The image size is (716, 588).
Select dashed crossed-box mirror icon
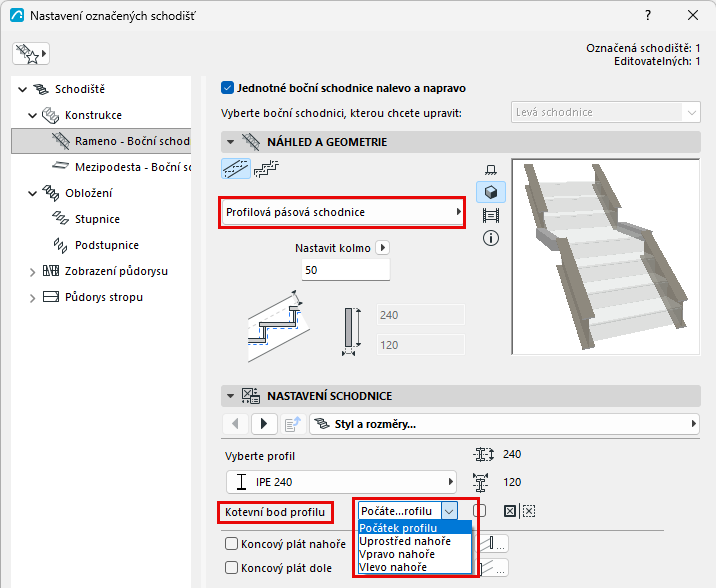pos(529,511)
